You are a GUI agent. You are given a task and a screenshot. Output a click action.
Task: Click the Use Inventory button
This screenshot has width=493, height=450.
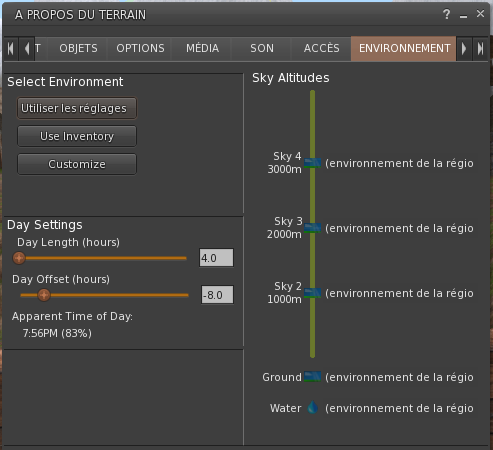coord(77,136)
